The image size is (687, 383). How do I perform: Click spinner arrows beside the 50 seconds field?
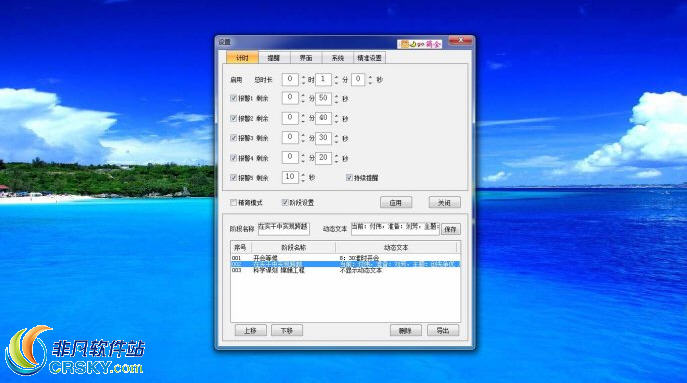(x=336, y=99)
